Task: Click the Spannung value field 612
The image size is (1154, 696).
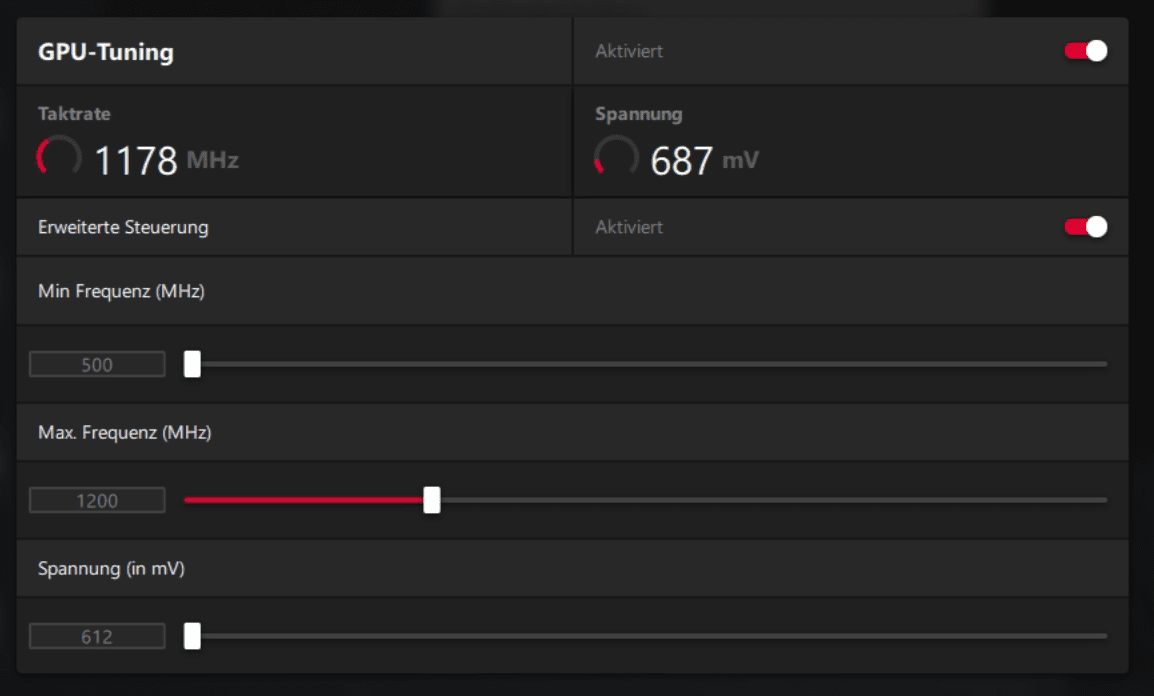Action: pyautogui.click(x=97, y=636)
